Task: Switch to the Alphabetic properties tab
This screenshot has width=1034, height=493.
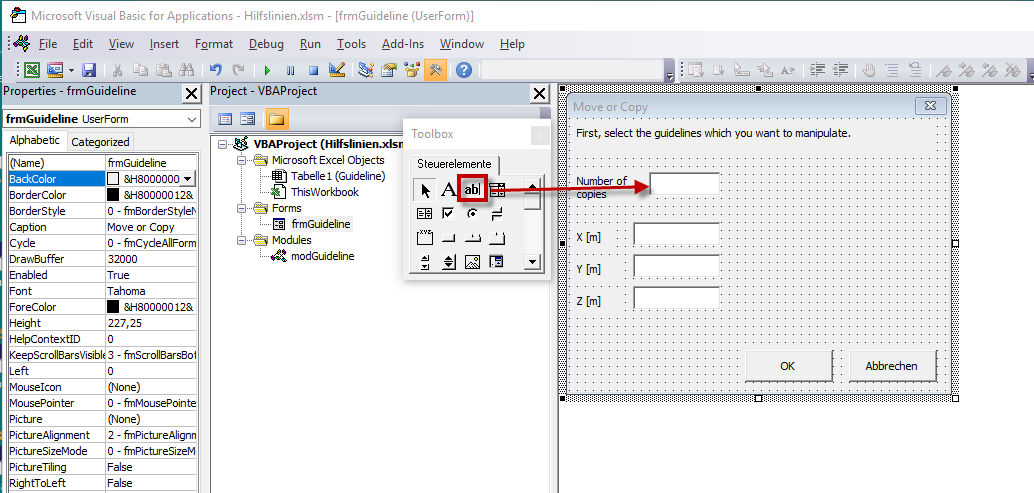Action: coord(35,140)
